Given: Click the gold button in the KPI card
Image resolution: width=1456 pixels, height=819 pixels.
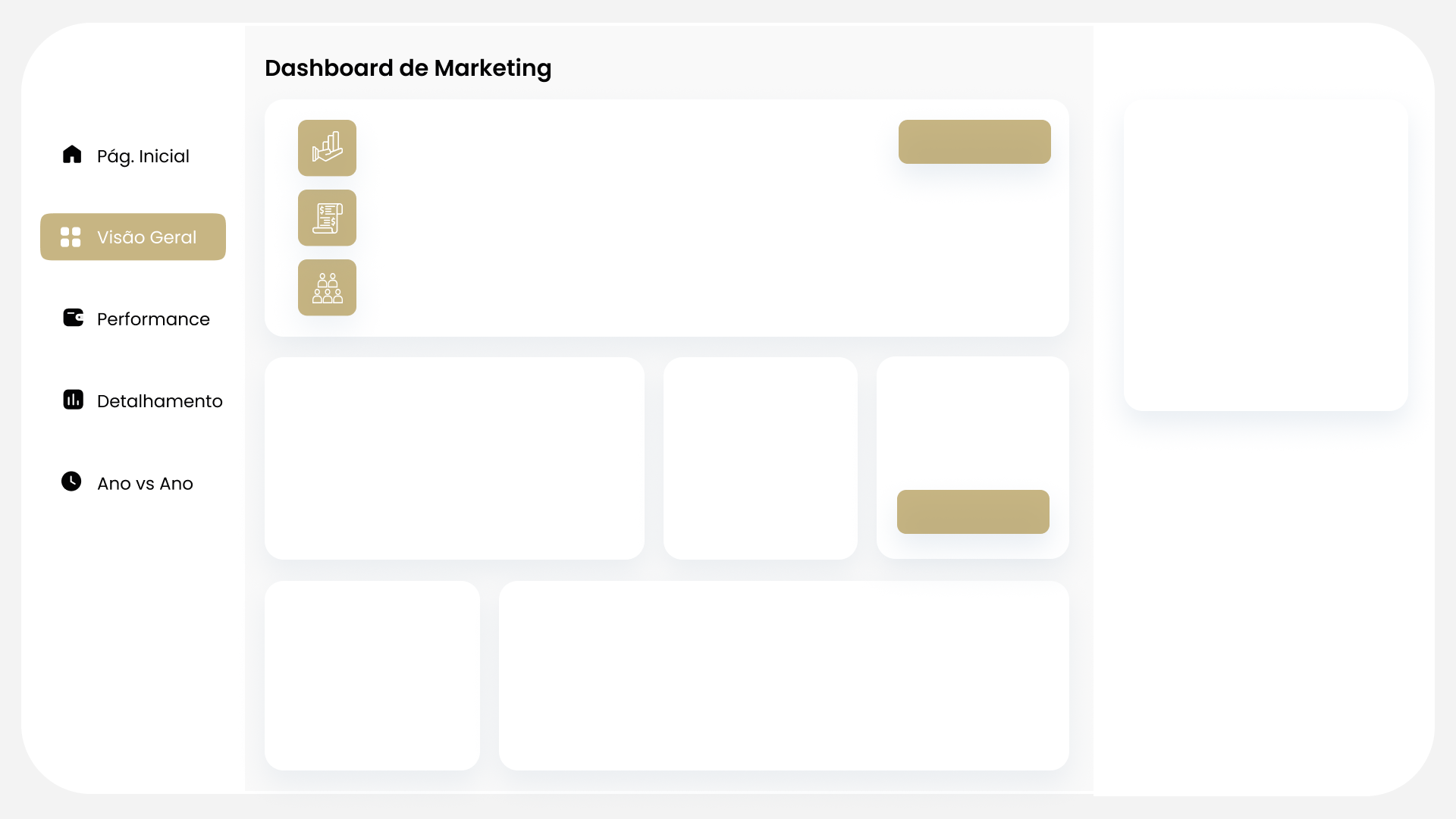Looking at the screenshot, I should point(974,141).
